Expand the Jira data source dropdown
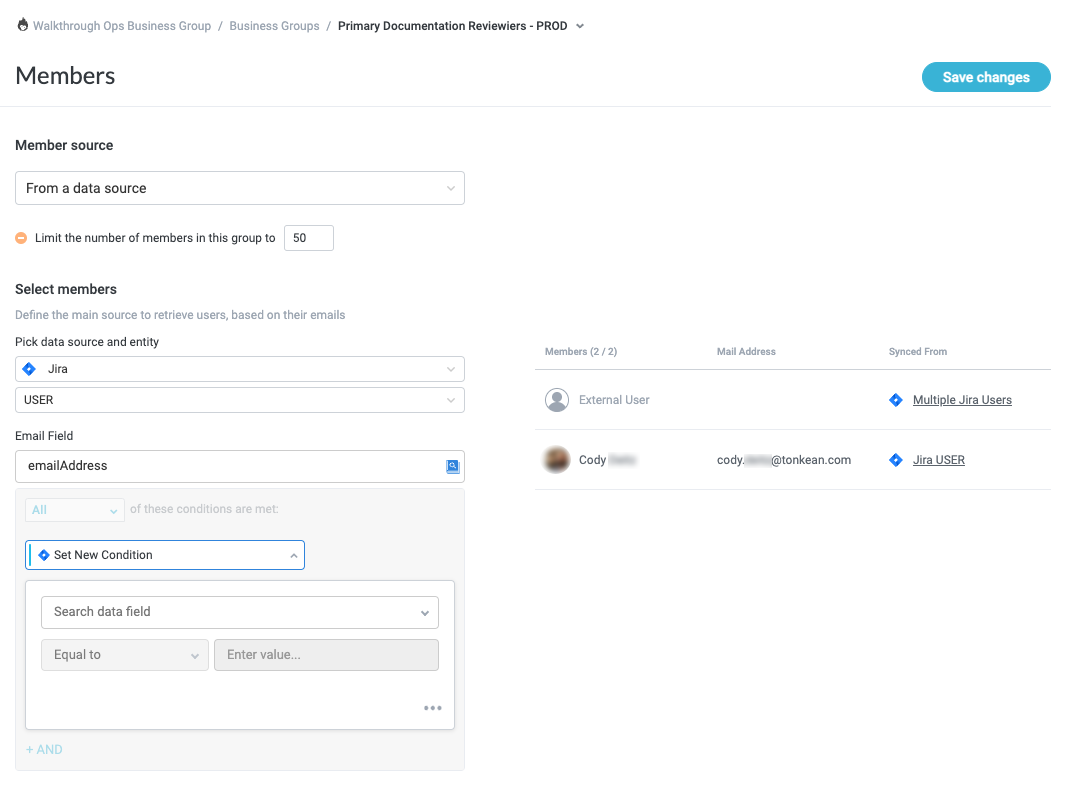This screenshot has width=1066, height=789. [240, 369]
